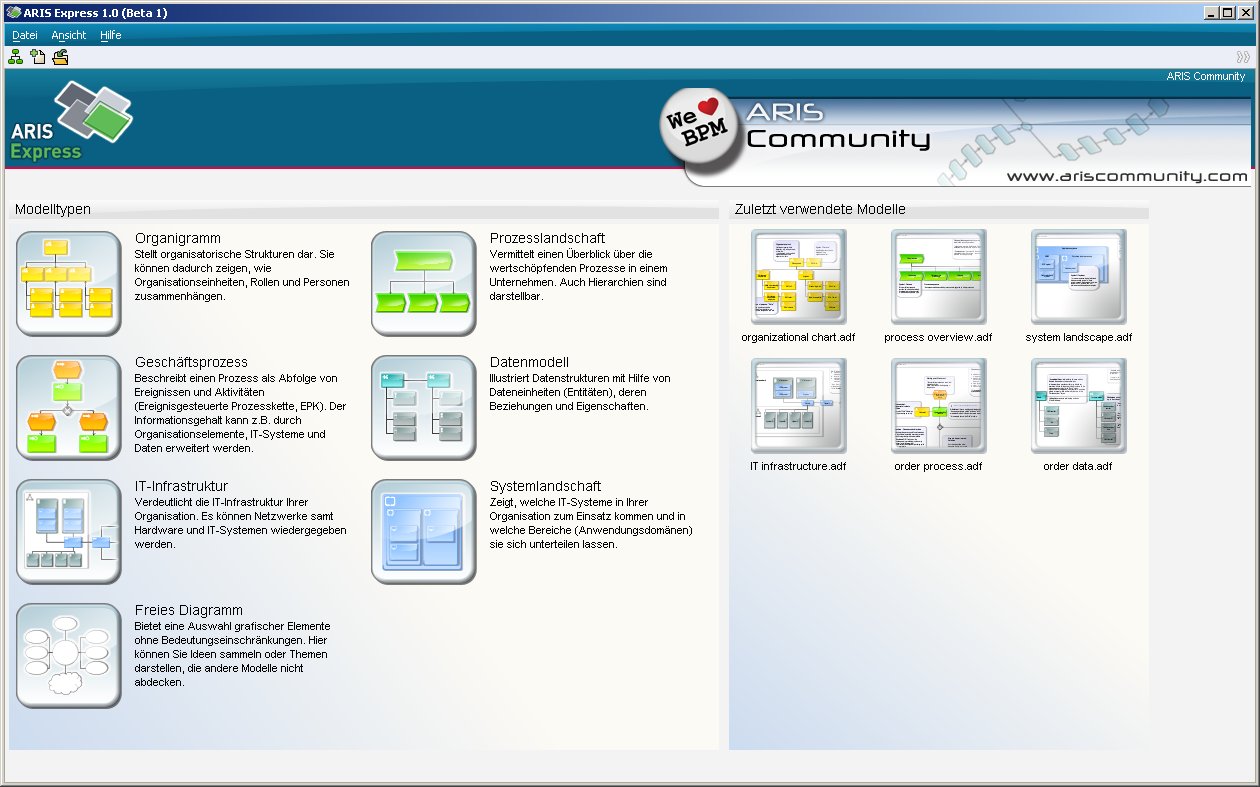Open the Ansicht menu

point(69,35)
